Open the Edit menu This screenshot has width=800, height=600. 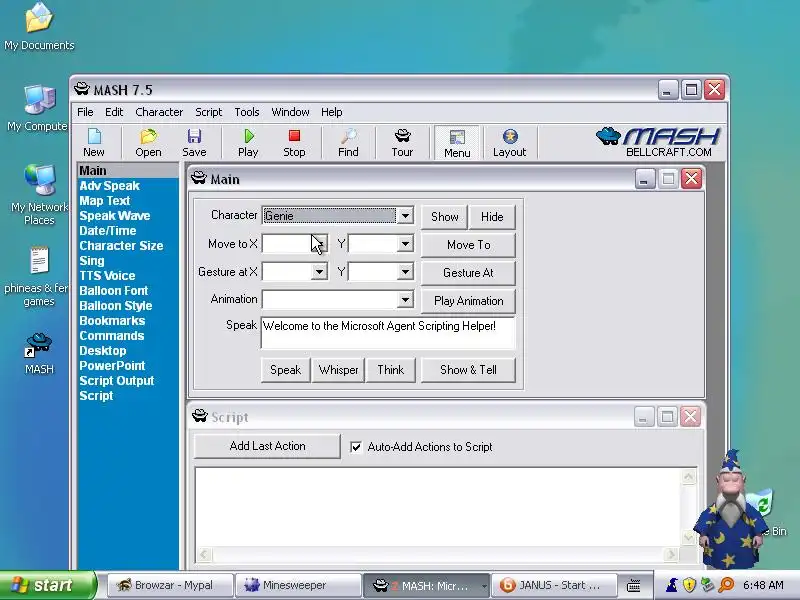pyautogui.click(x=114, y=112)
